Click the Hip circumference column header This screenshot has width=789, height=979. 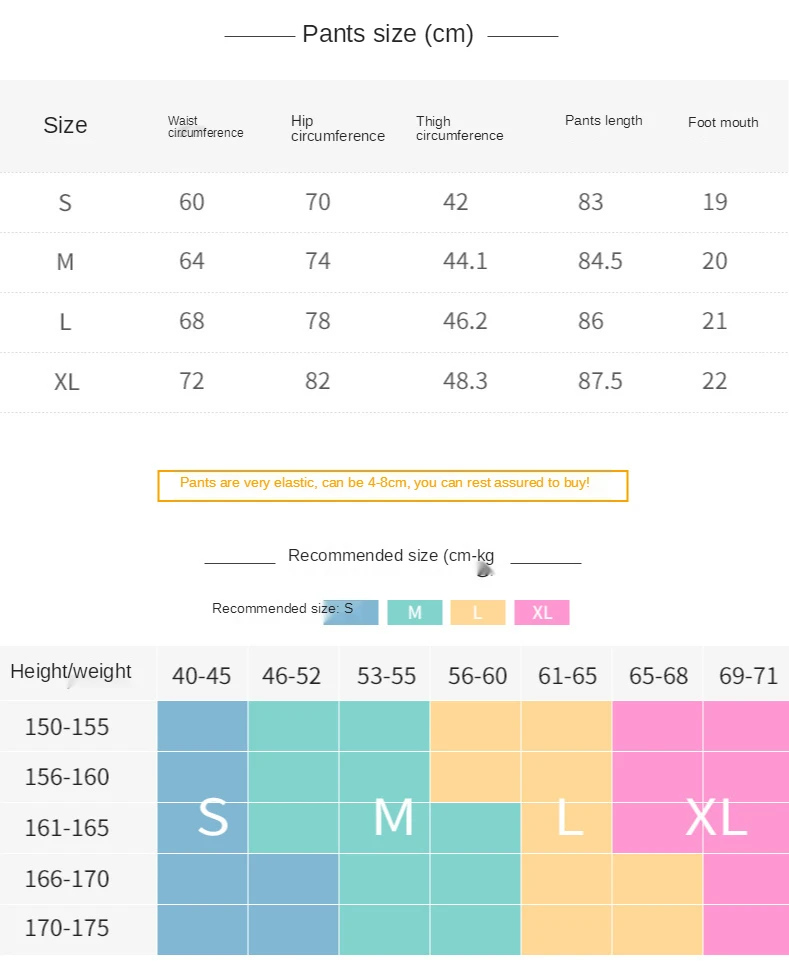pyautogui.click(x=337, y=128)
